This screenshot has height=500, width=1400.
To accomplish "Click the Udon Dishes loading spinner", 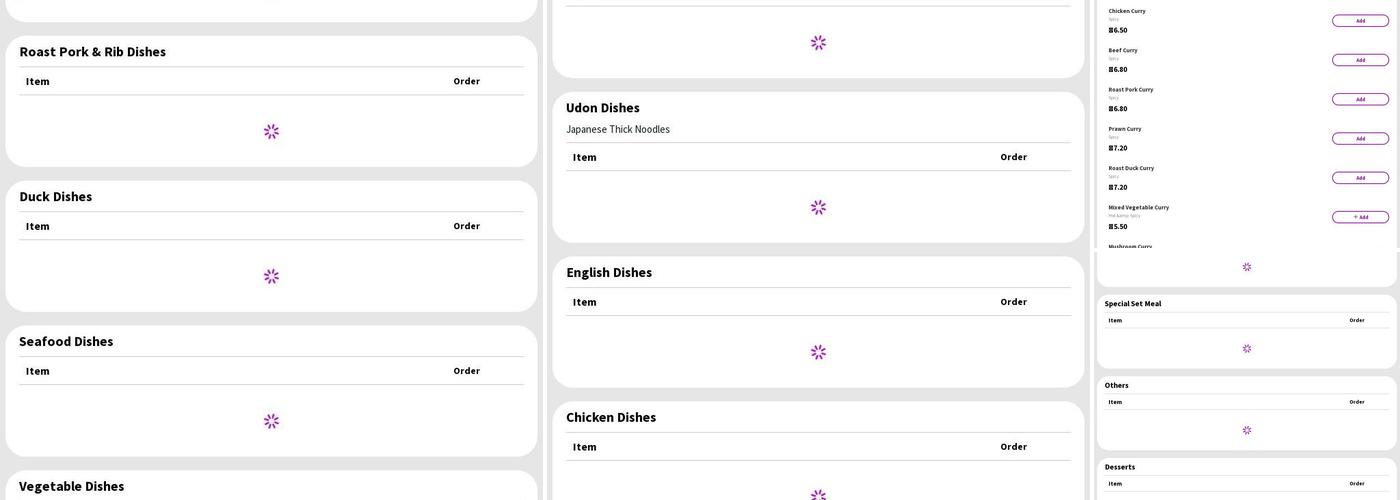I will pos(818,208).
